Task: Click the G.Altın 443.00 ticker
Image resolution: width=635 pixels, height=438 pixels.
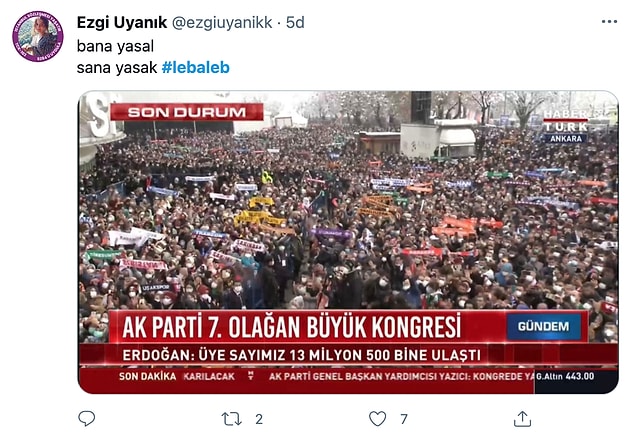Action: tap(565, 376)
